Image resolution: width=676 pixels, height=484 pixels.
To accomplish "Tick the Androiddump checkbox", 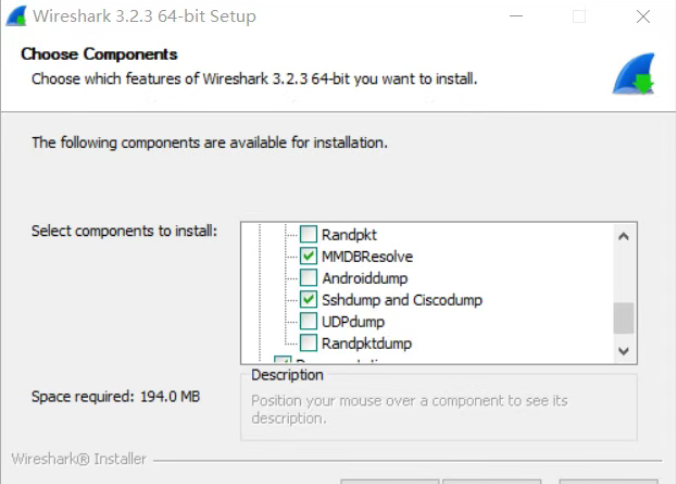I will click(x=308, y=278).
